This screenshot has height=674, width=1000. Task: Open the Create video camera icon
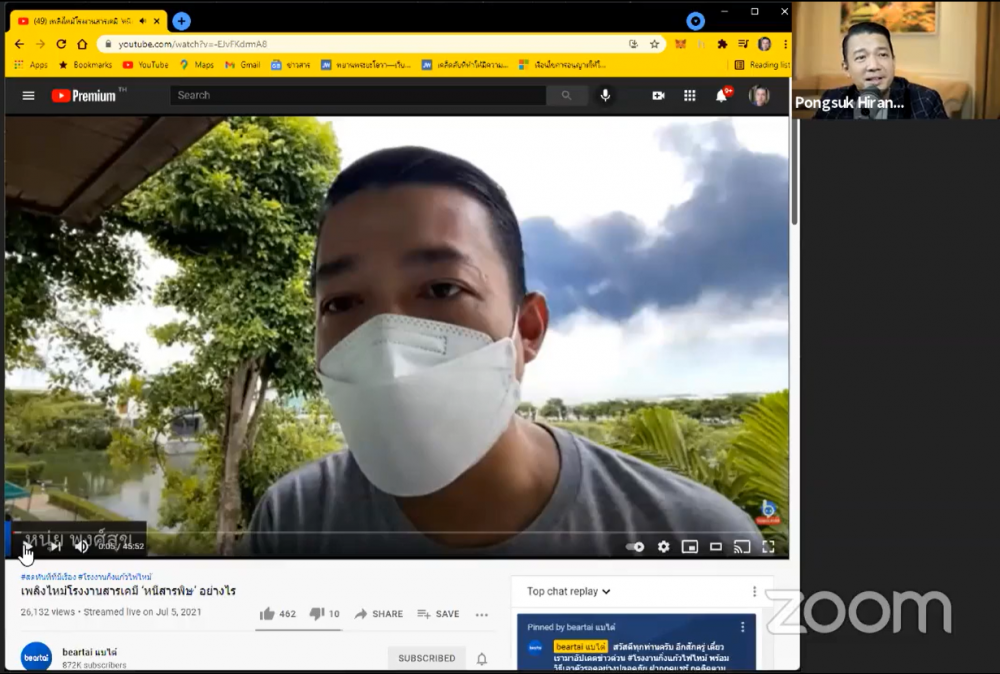(658, 96)
